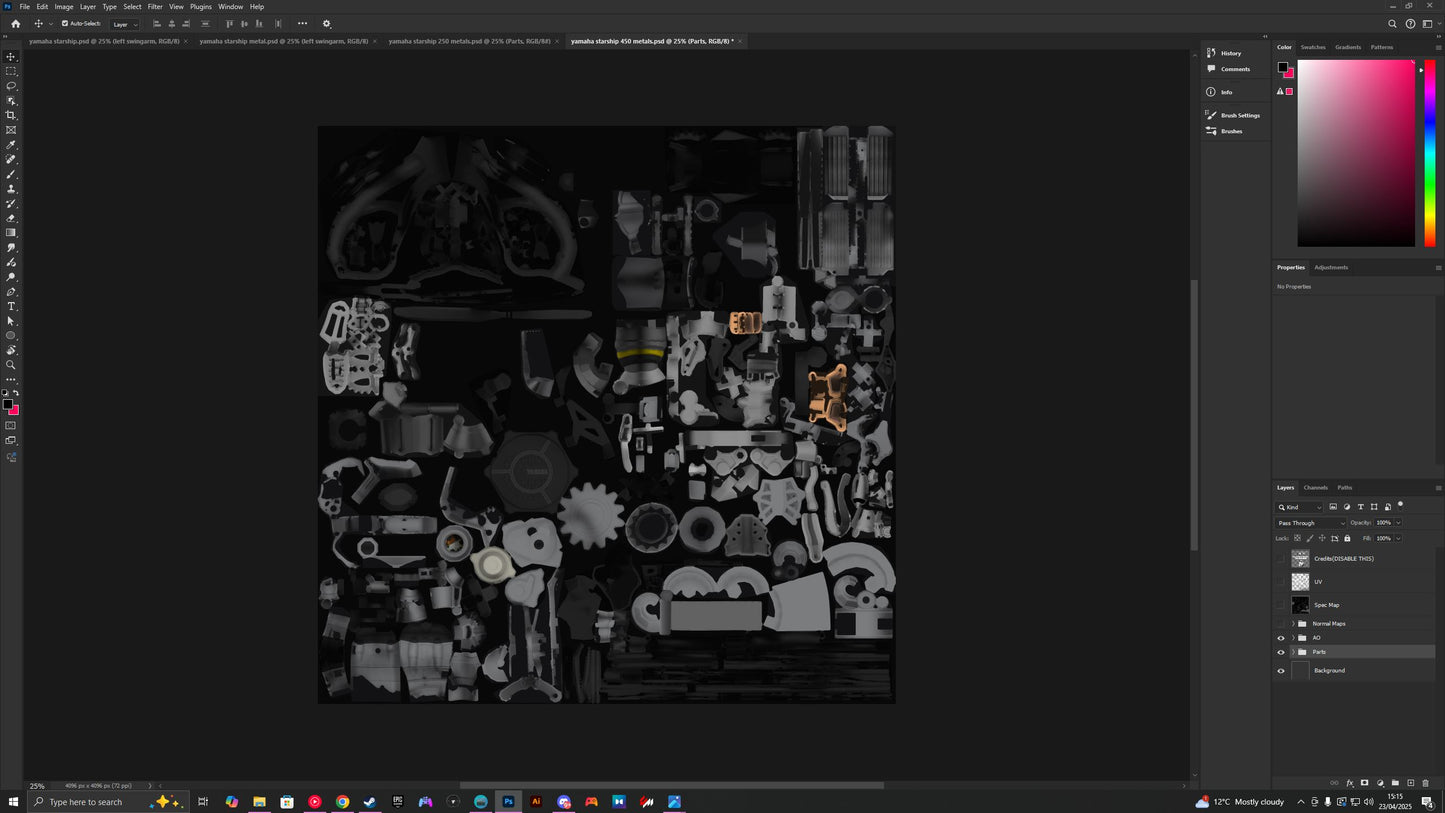
Task: Pick the Eyedropper tool
Action: (11, 145)
